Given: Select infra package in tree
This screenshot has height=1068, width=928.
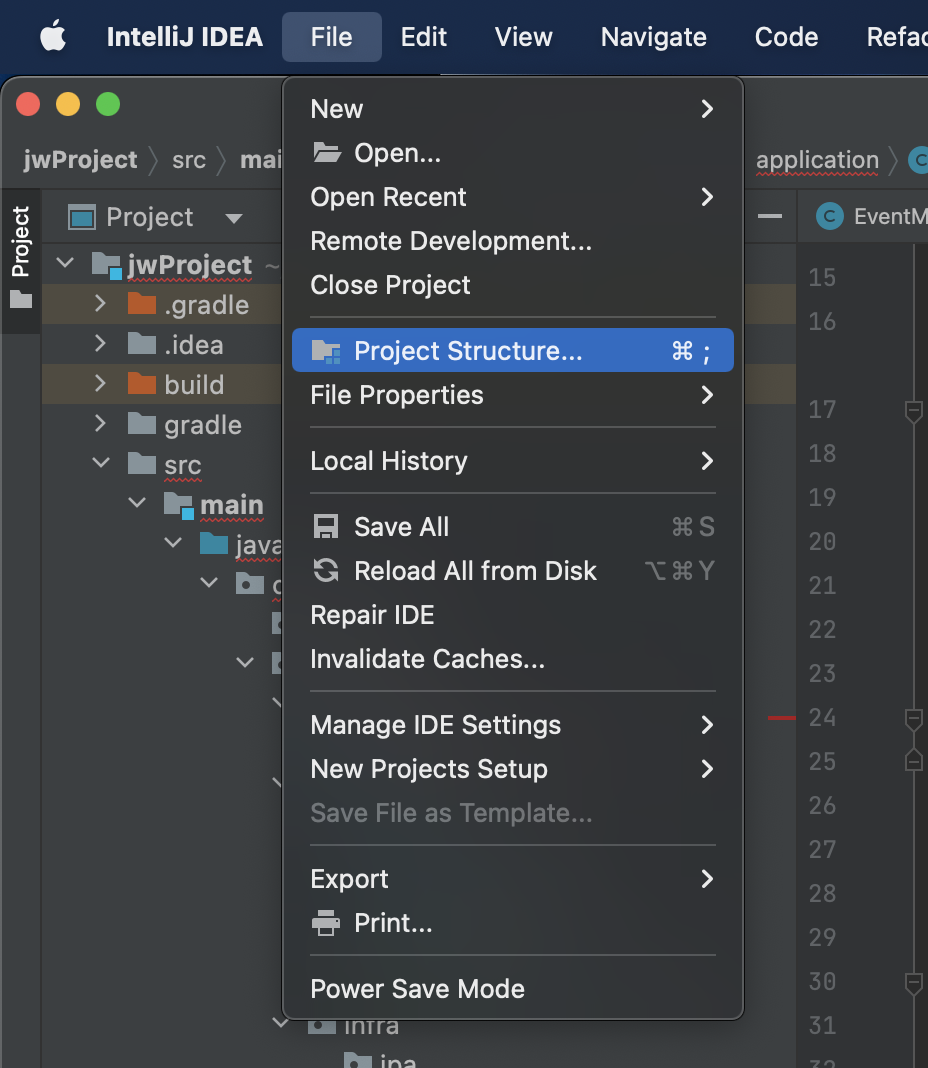Looking at the screenshot, I should (x=371, y=1026).
